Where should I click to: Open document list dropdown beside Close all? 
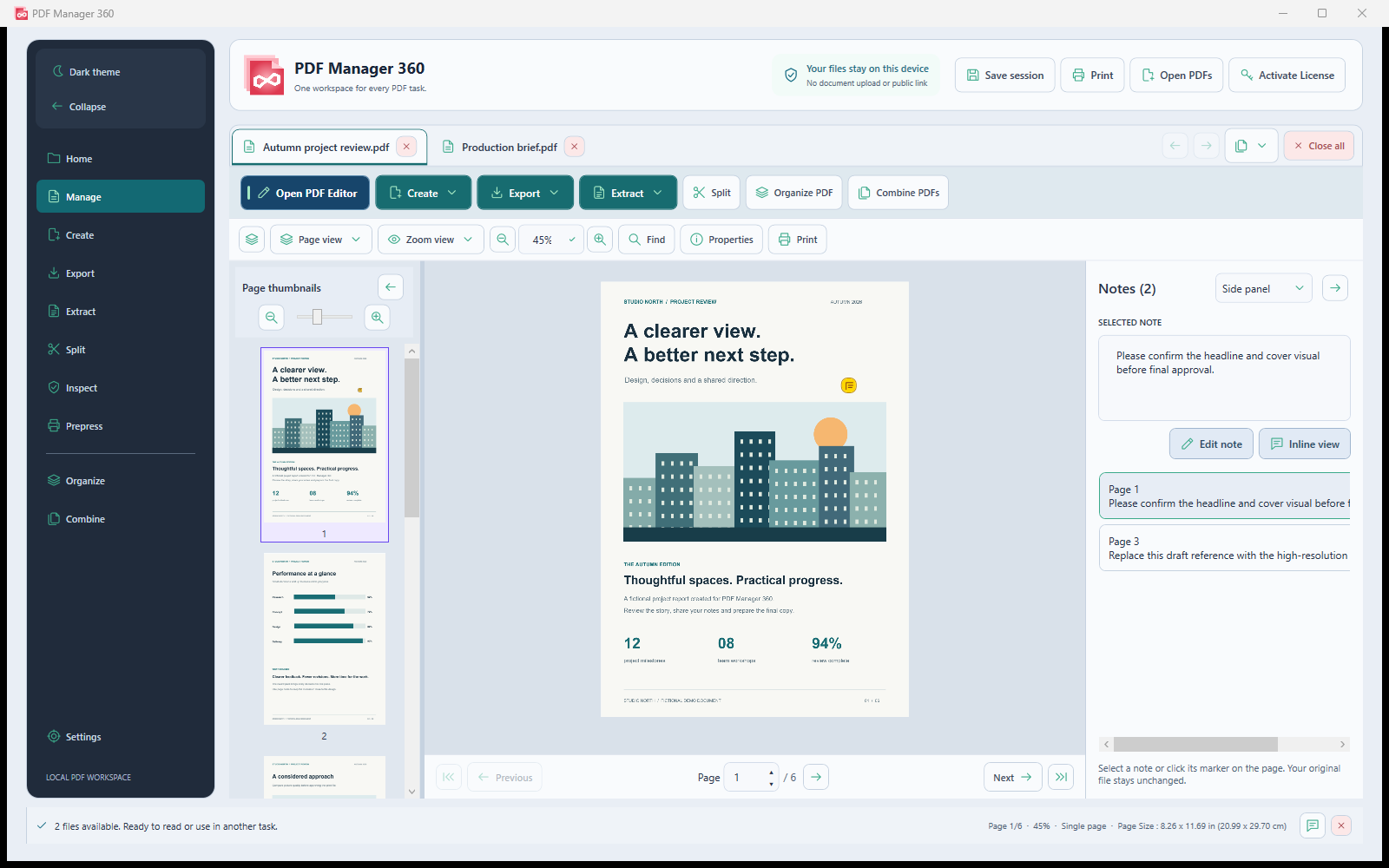pos(1251,146)
